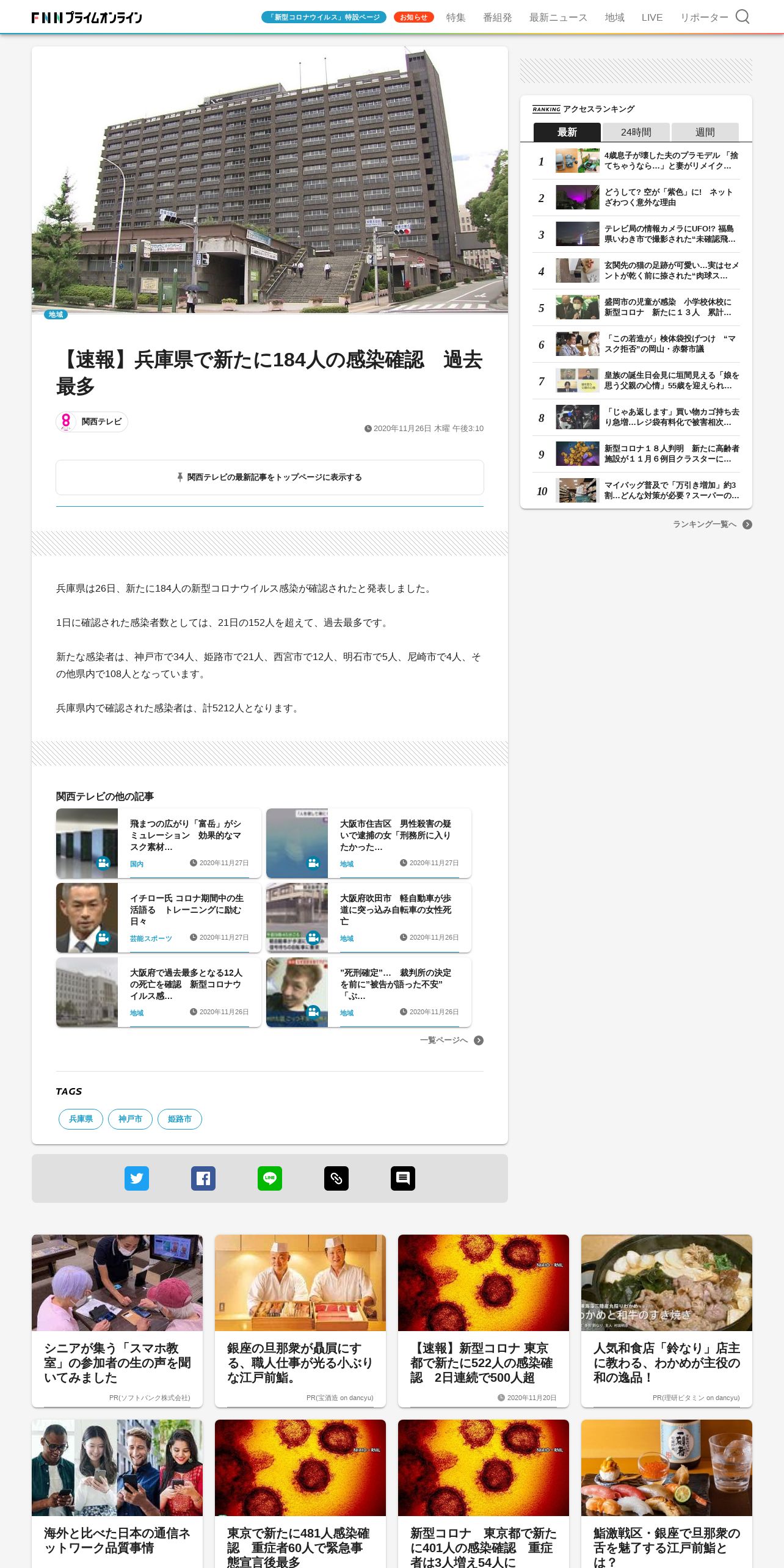784x1568 pixels.
Task: Open ranking item 1 about プラモデル
Action: (636, 161)
